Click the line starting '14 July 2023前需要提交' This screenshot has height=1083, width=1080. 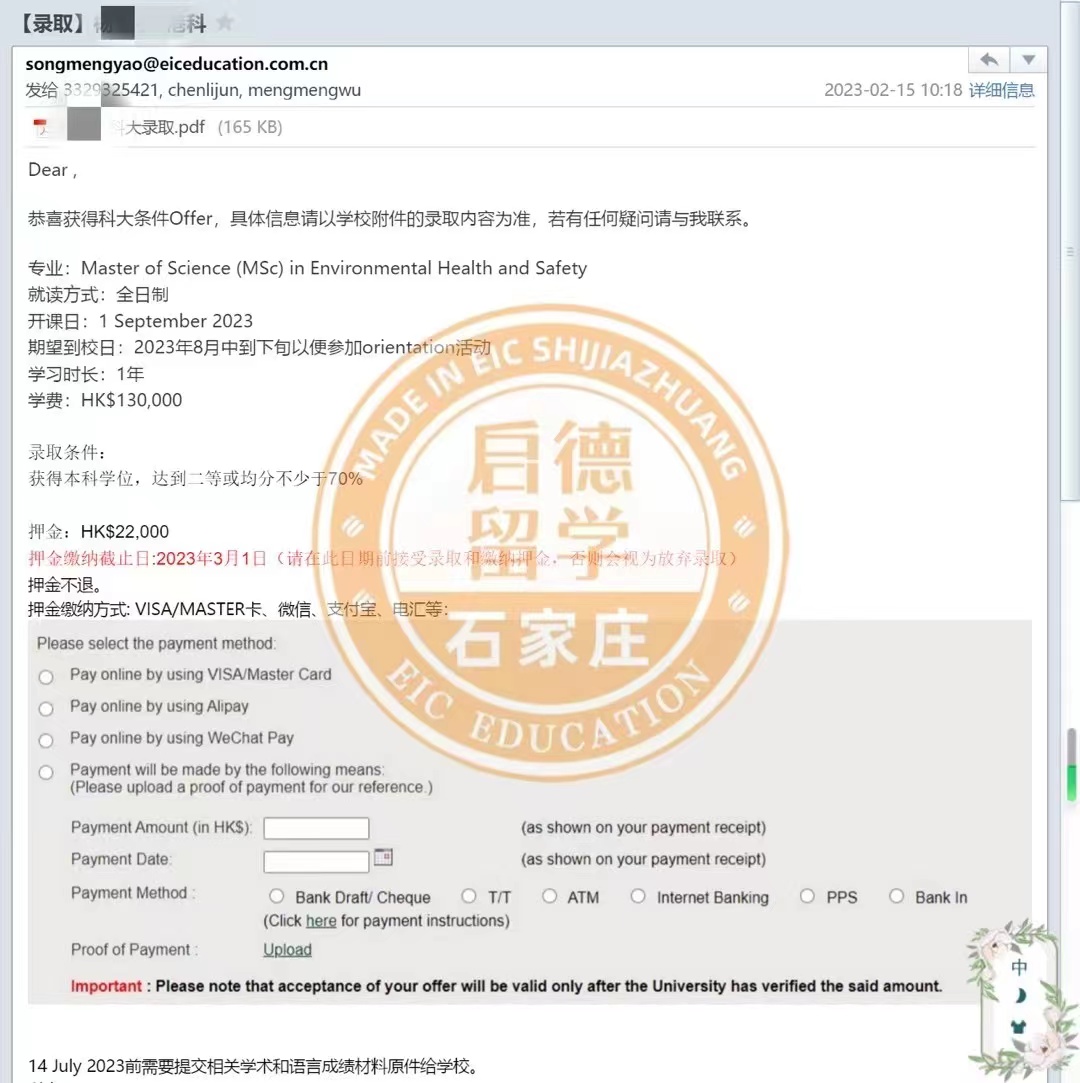click(254, 1066)
